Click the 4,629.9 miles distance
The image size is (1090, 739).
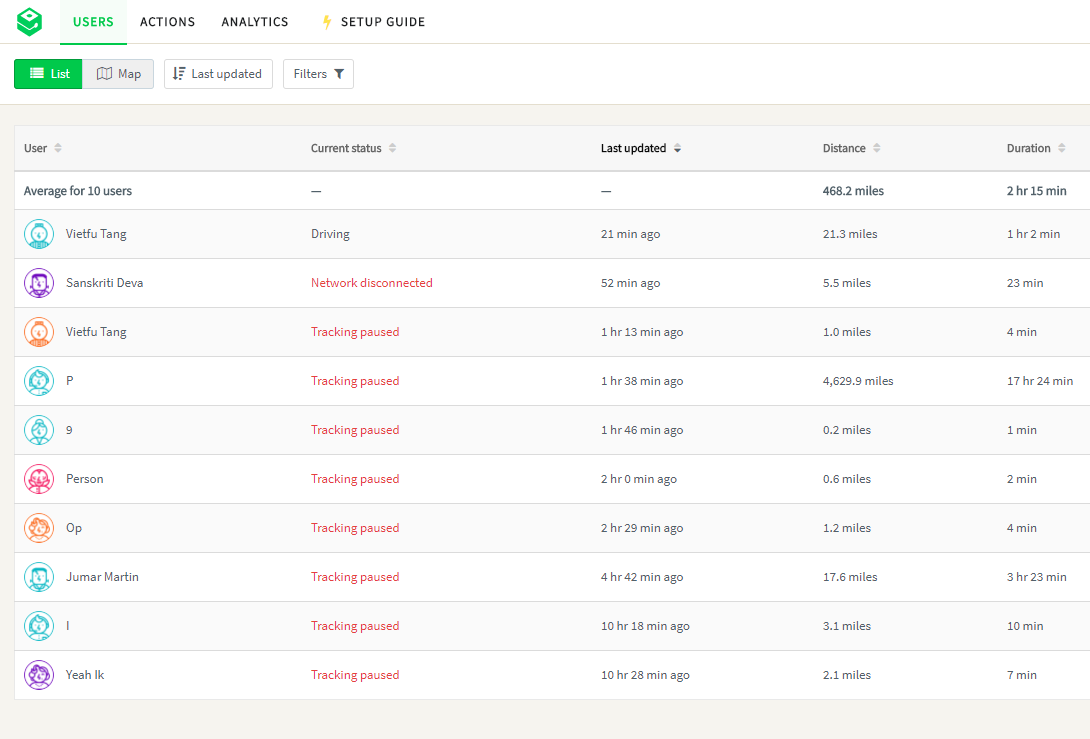click(858, 381)
